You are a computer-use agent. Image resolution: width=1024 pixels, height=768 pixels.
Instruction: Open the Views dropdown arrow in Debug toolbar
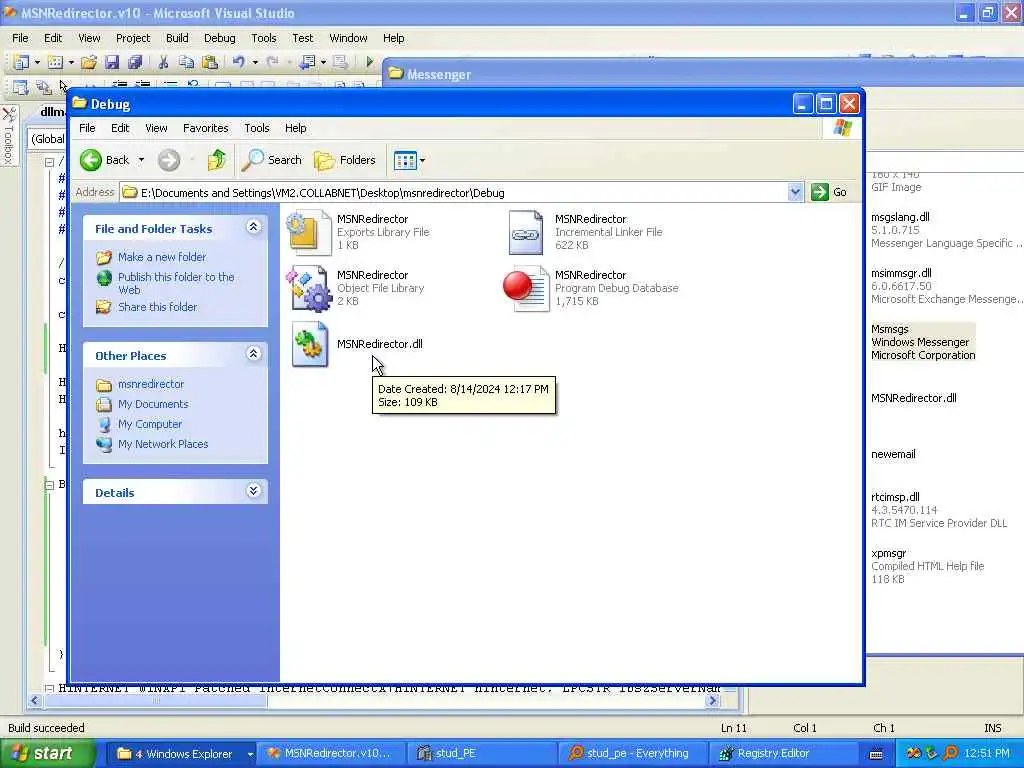pyautogui.click(x=423, y=160)
